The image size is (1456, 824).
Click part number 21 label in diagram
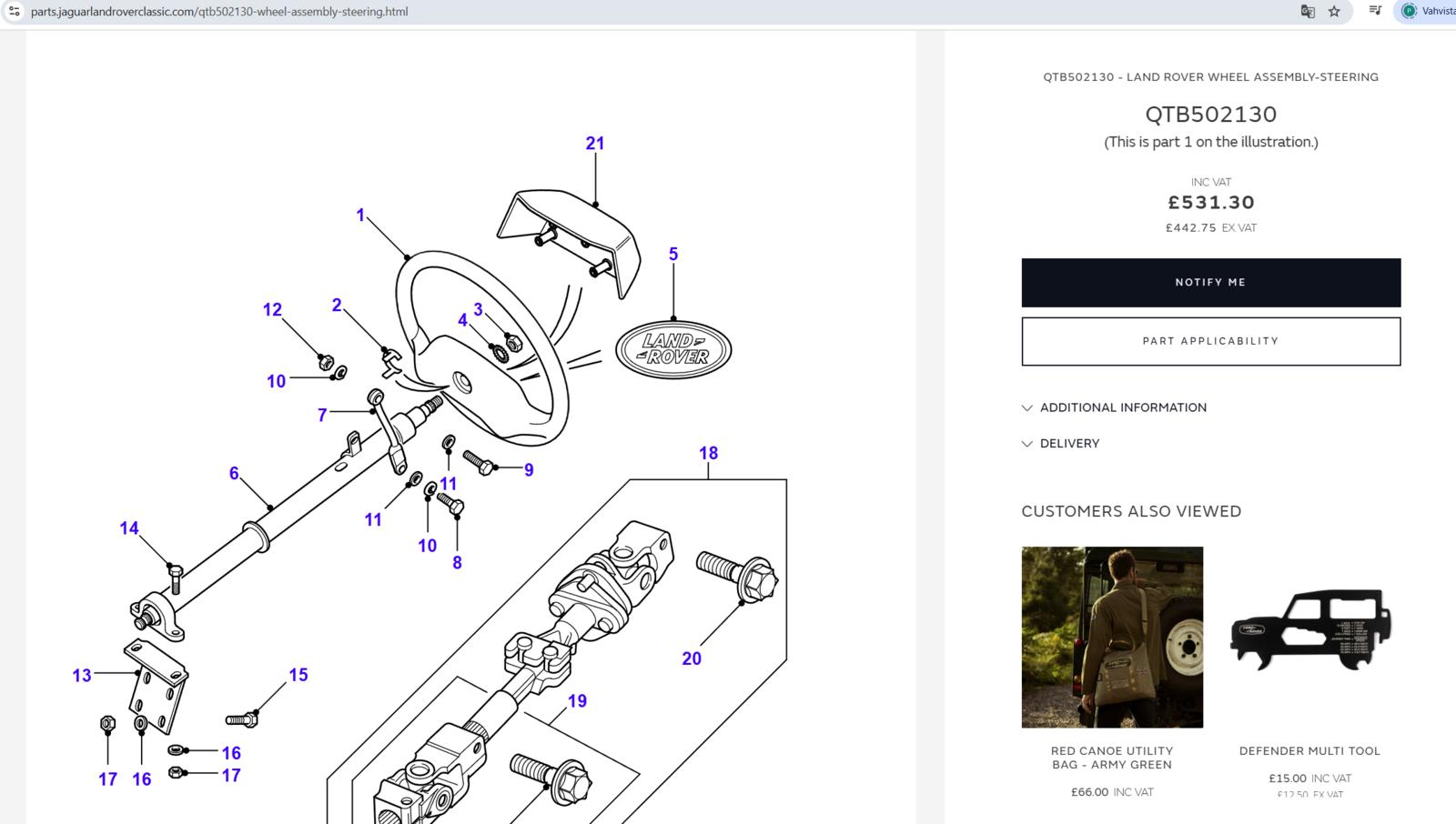[595, 144]
